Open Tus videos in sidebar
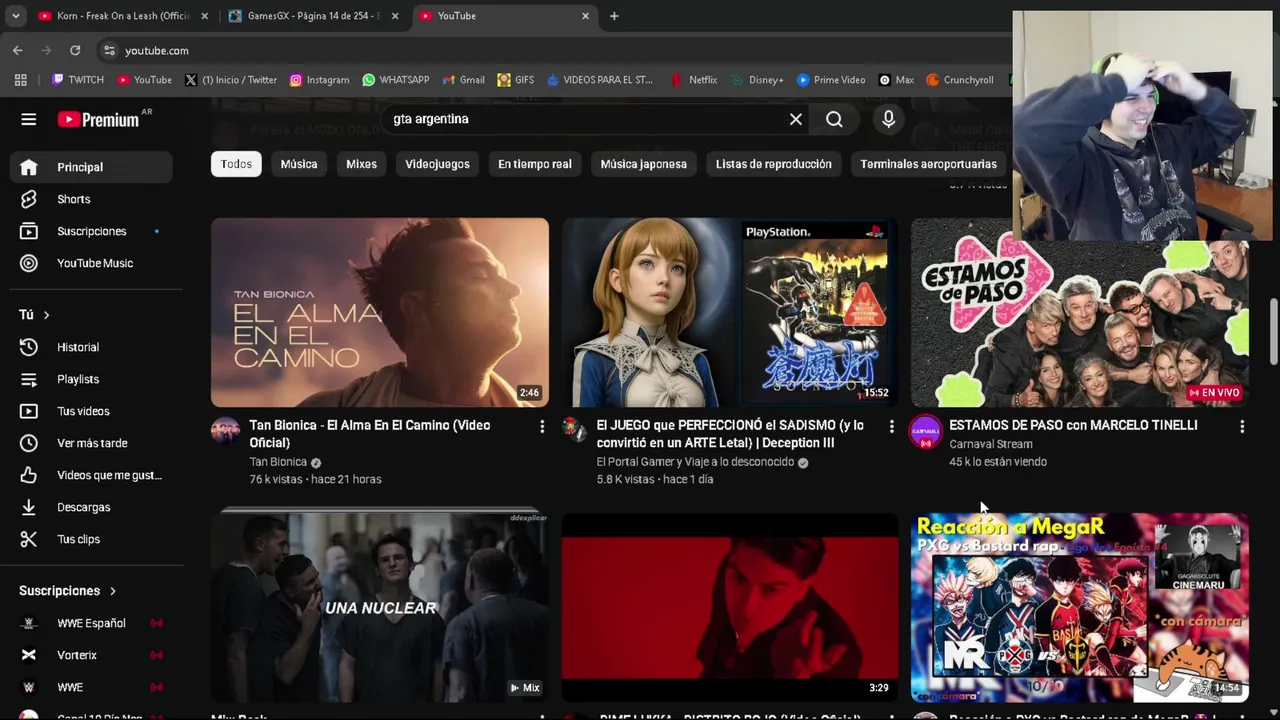The width and height of the screenshot is (1280, 720). click(x=91, y=411)
